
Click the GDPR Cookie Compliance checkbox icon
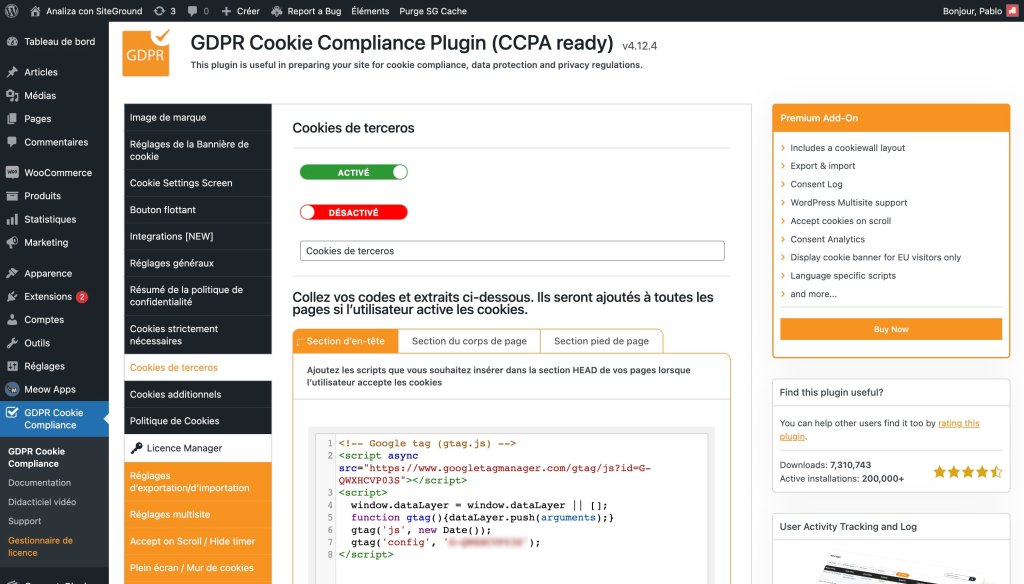(12, 413)
